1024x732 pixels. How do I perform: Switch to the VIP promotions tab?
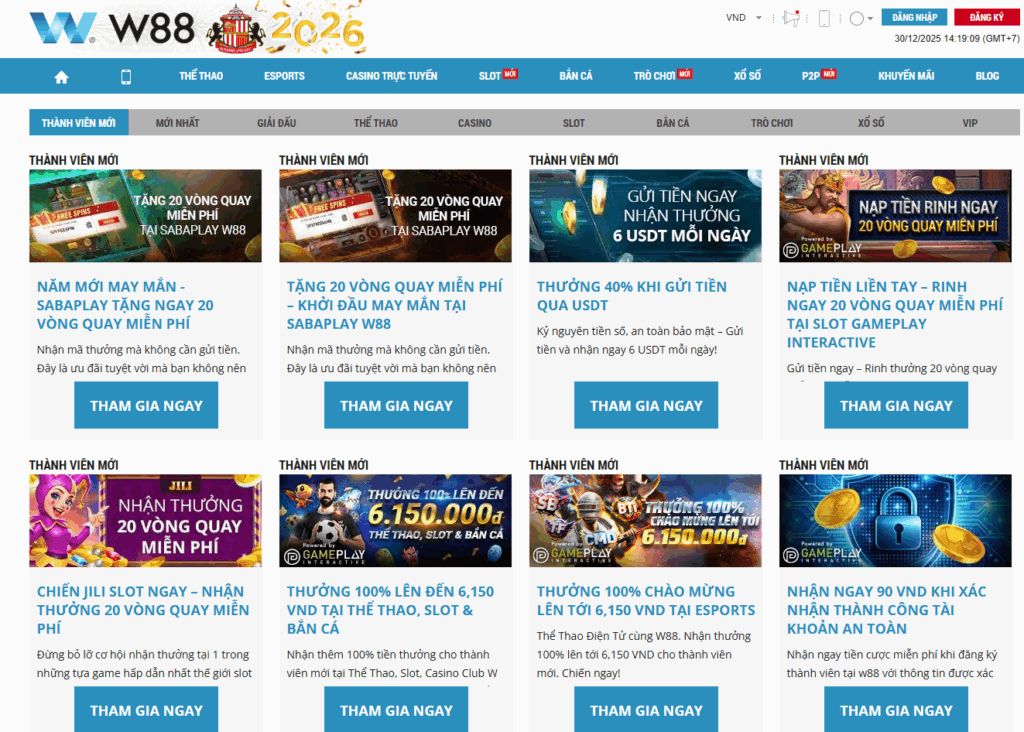(969, 123)
